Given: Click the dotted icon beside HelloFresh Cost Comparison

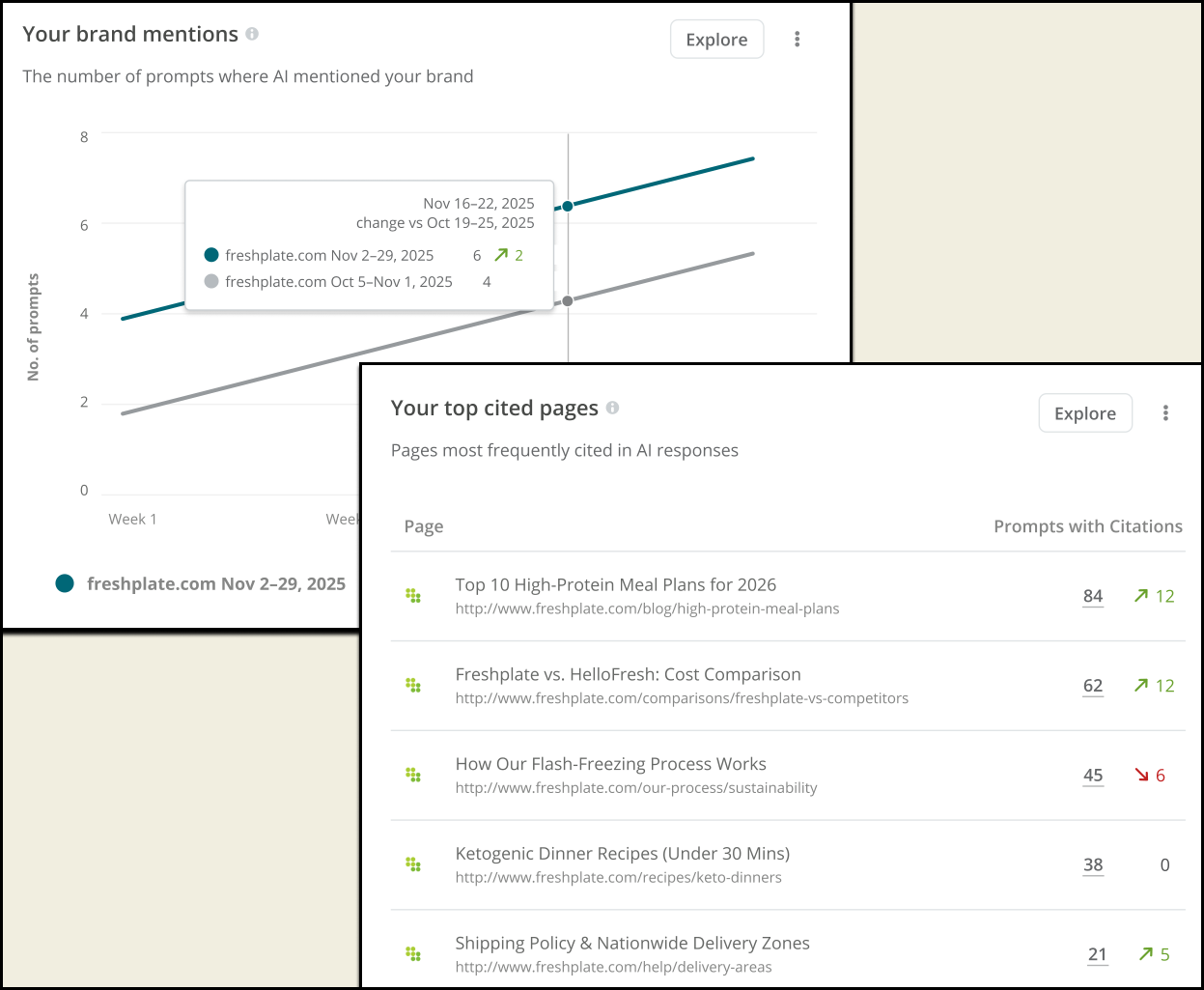Looking at the screenshot, I should click(x=413, y=686).
